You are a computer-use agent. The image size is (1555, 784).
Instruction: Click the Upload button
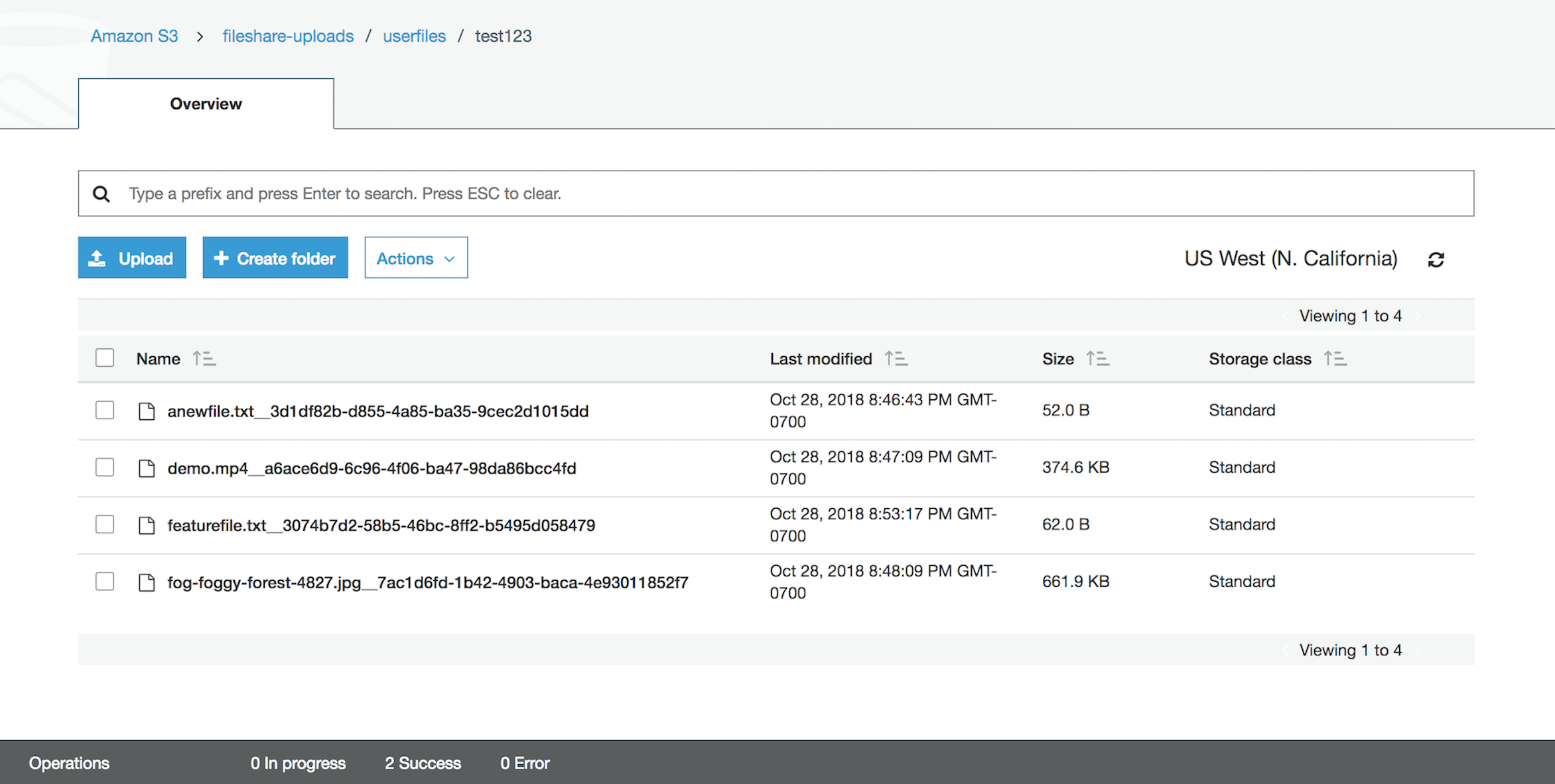coord(131,258)
